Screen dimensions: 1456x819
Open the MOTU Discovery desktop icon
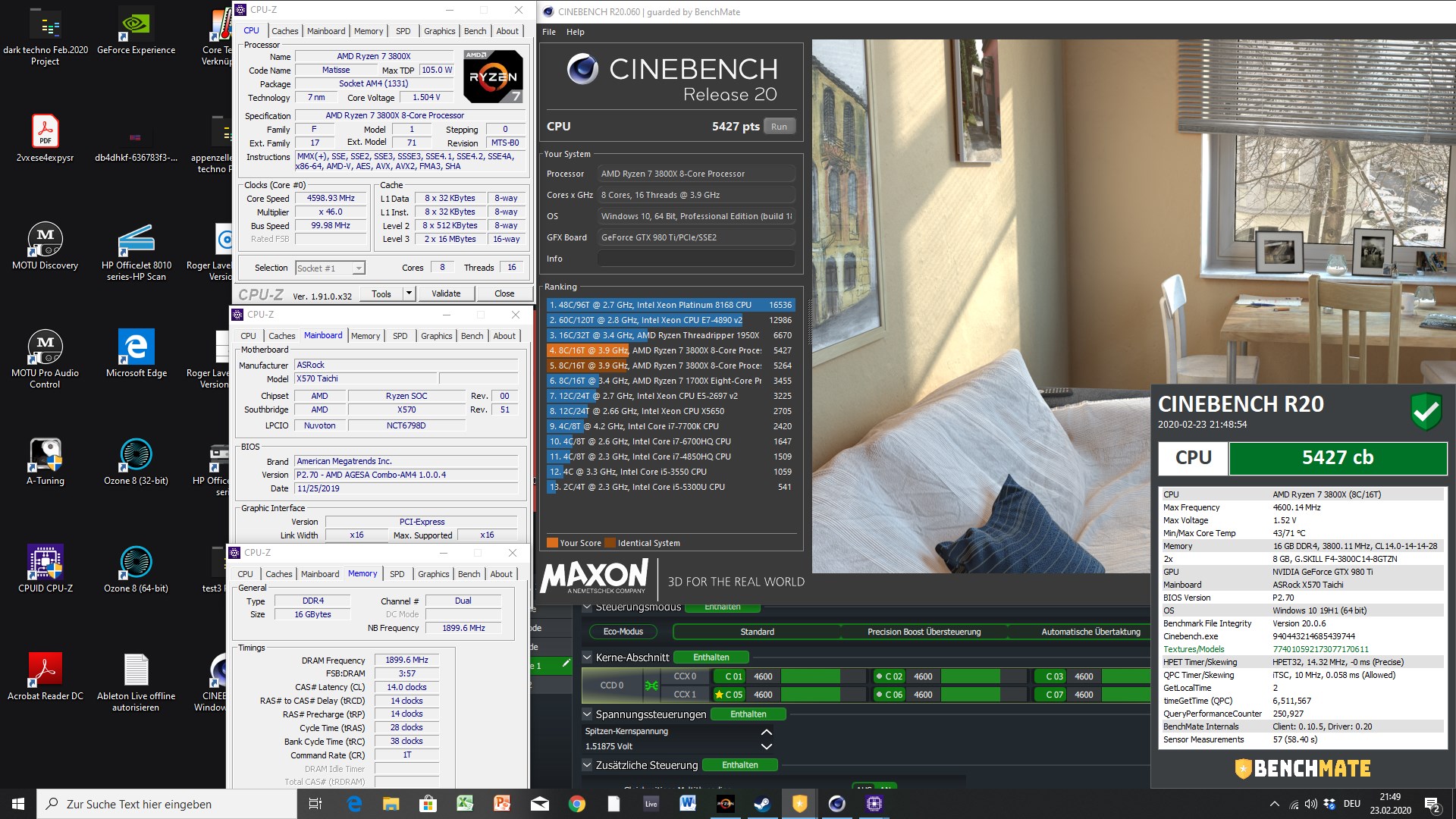click(45, 246)
